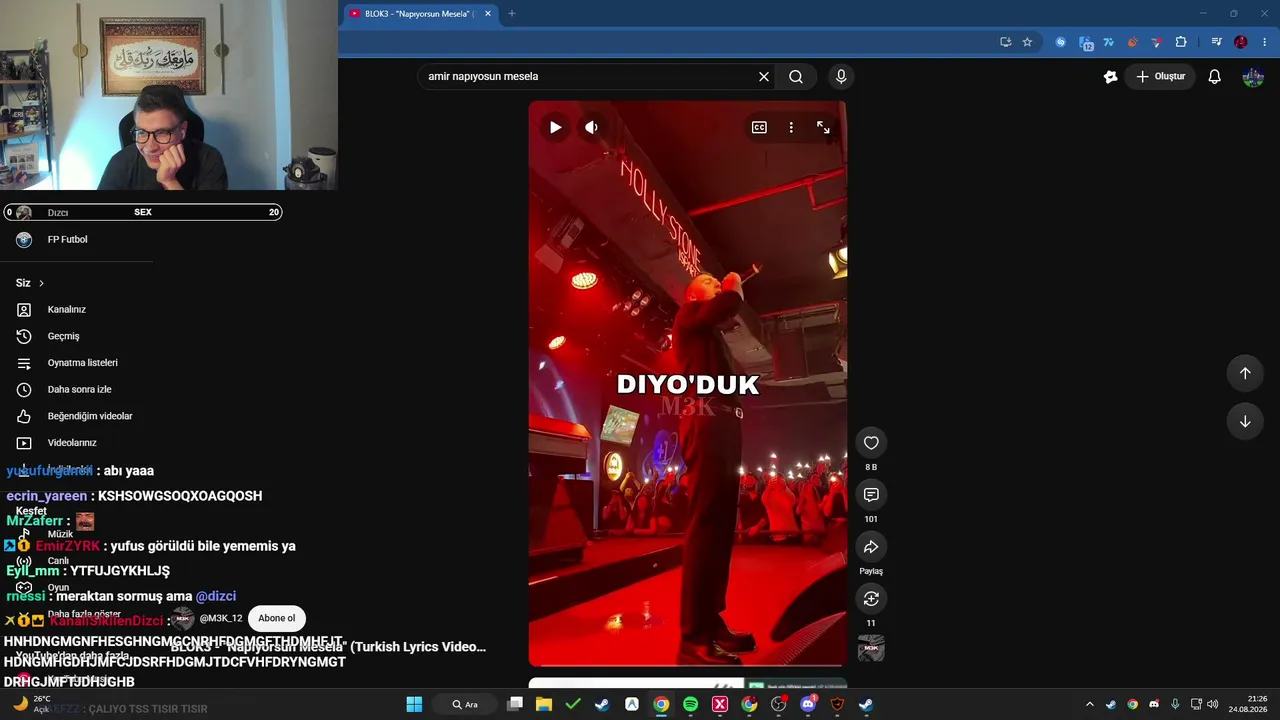Start voice search with microphone
This screenshot has height=720, width=1280.
tap(841, 76)
